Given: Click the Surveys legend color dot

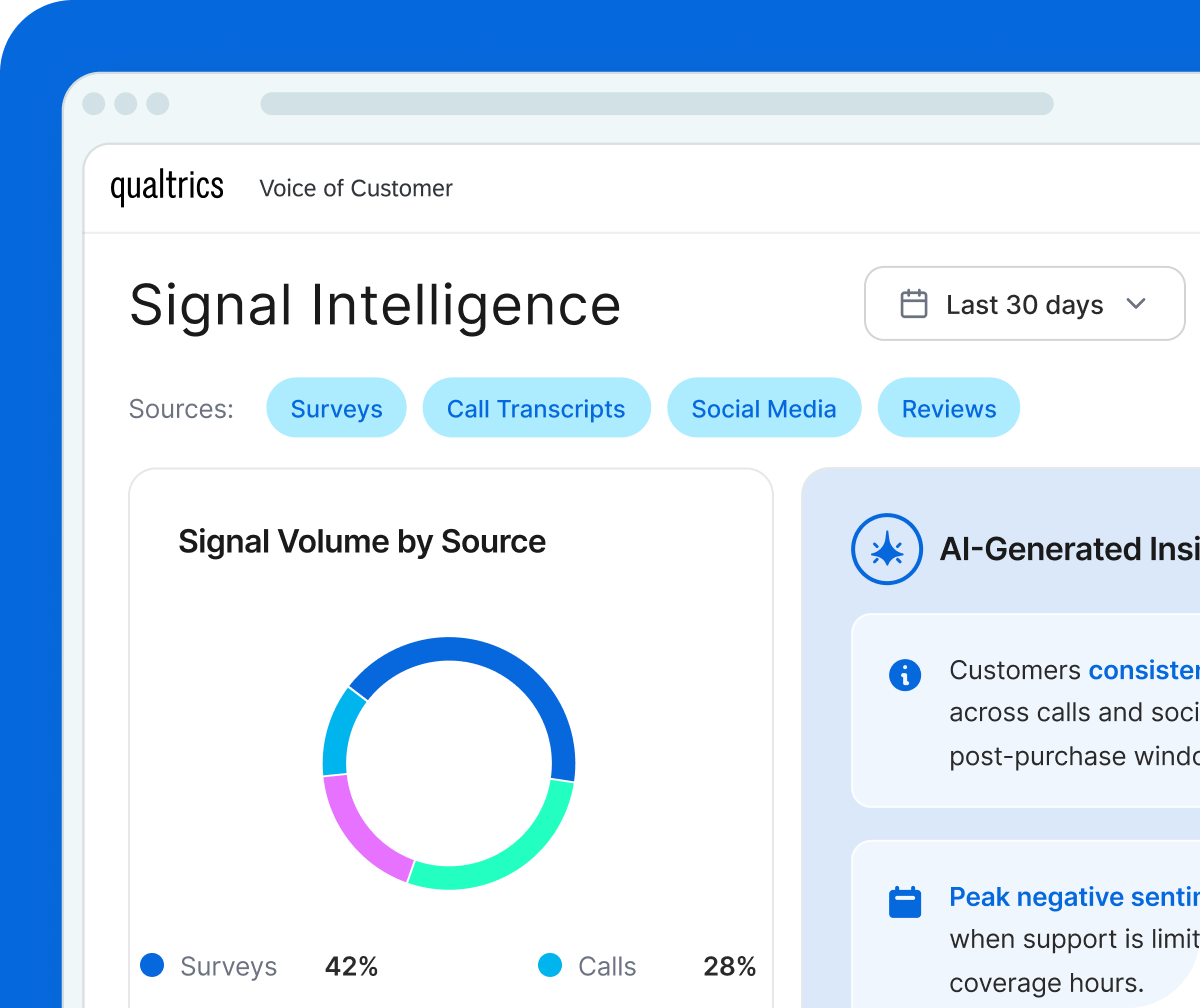Looking at the screenshot, I should [152, 966].
